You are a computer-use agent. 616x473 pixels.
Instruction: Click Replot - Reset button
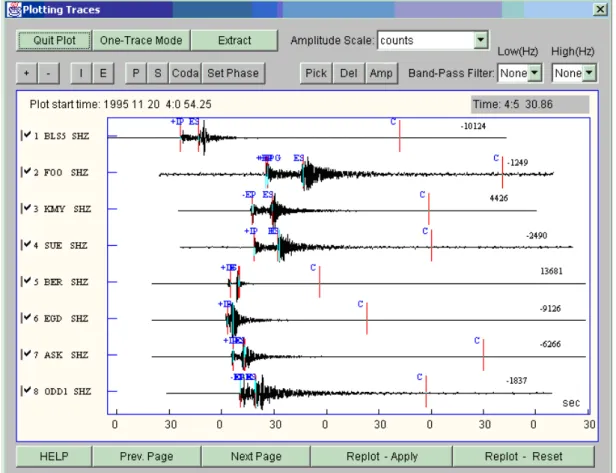[524, 456]
